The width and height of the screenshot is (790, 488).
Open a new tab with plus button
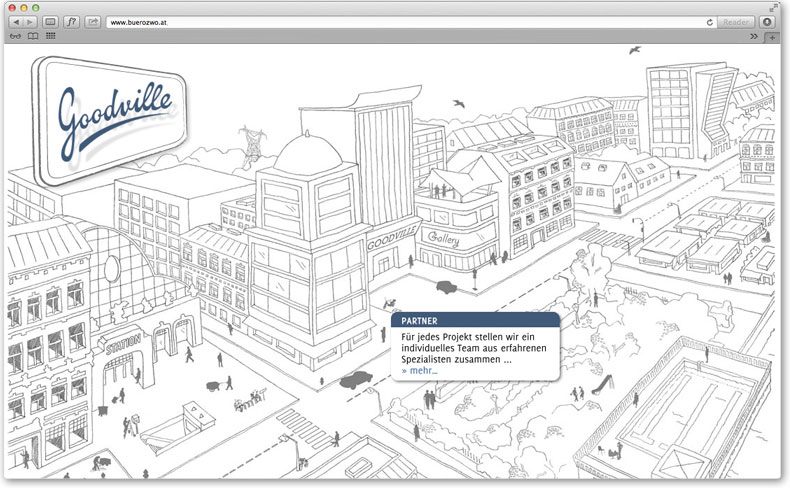point(772,37)
